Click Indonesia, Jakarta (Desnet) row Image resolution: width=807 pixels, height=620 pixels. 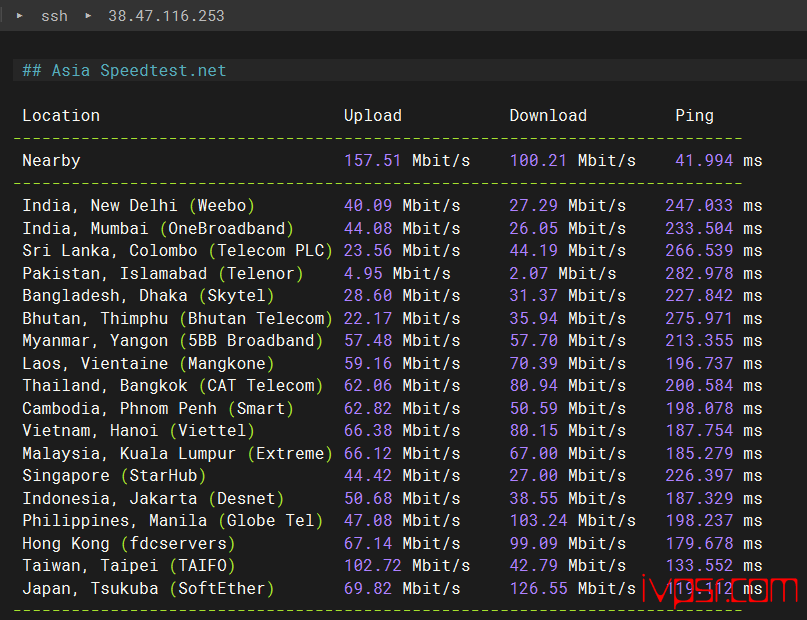pos(392,498)
